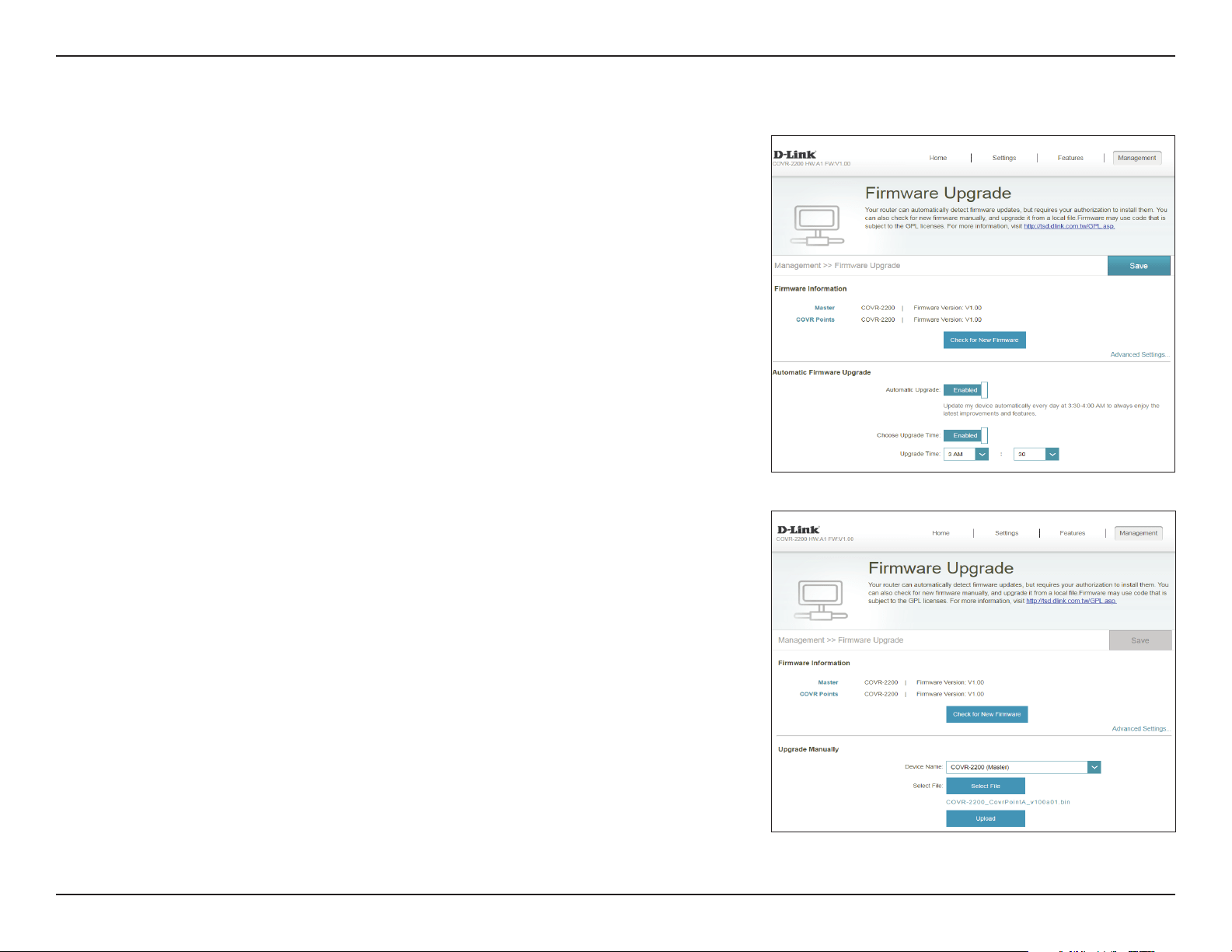Open Features tab in upper screenshot

click(x=1070, y=158)
